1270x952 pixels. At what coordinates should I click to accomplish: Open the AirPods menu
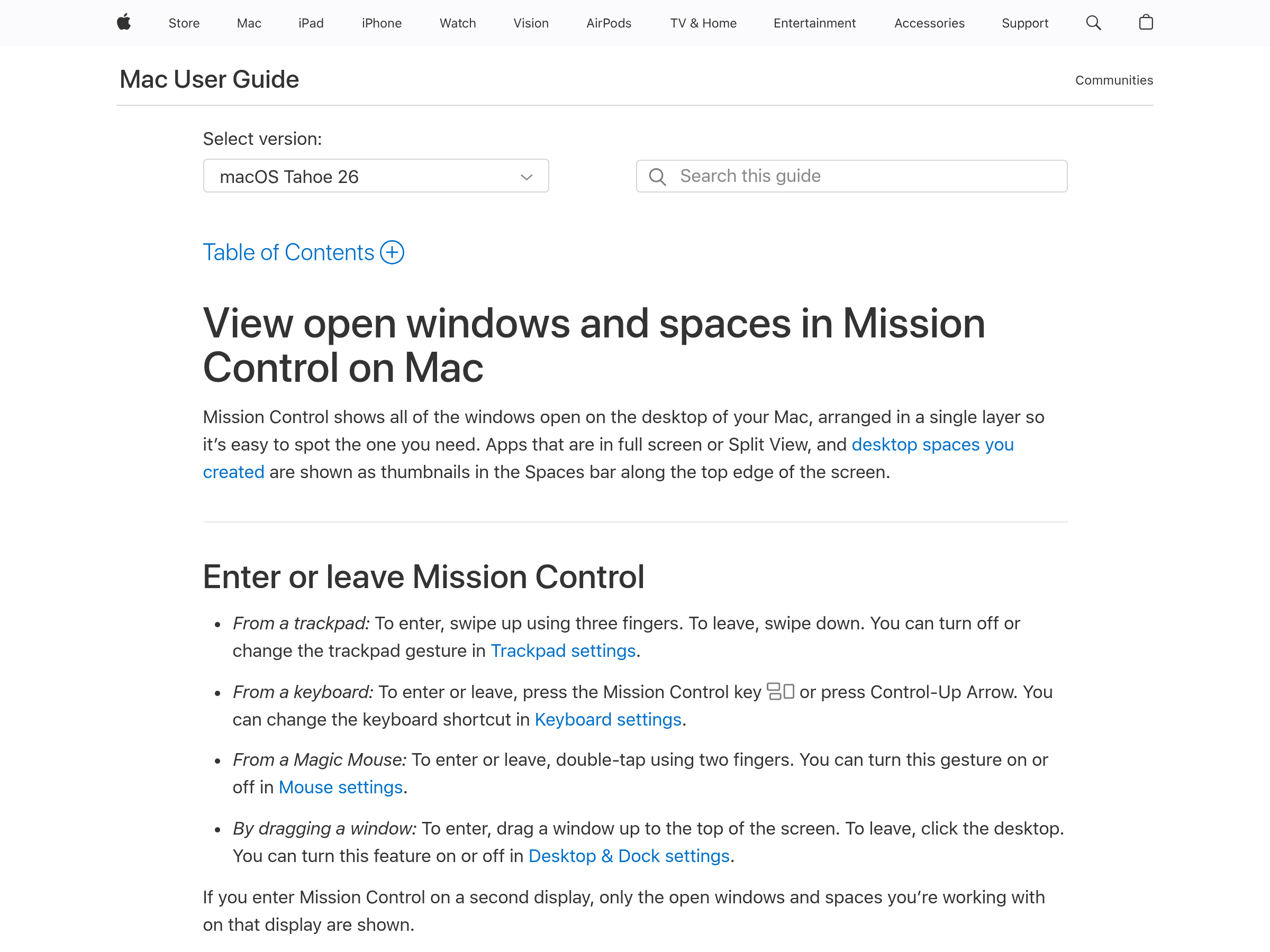pos(609,23)
